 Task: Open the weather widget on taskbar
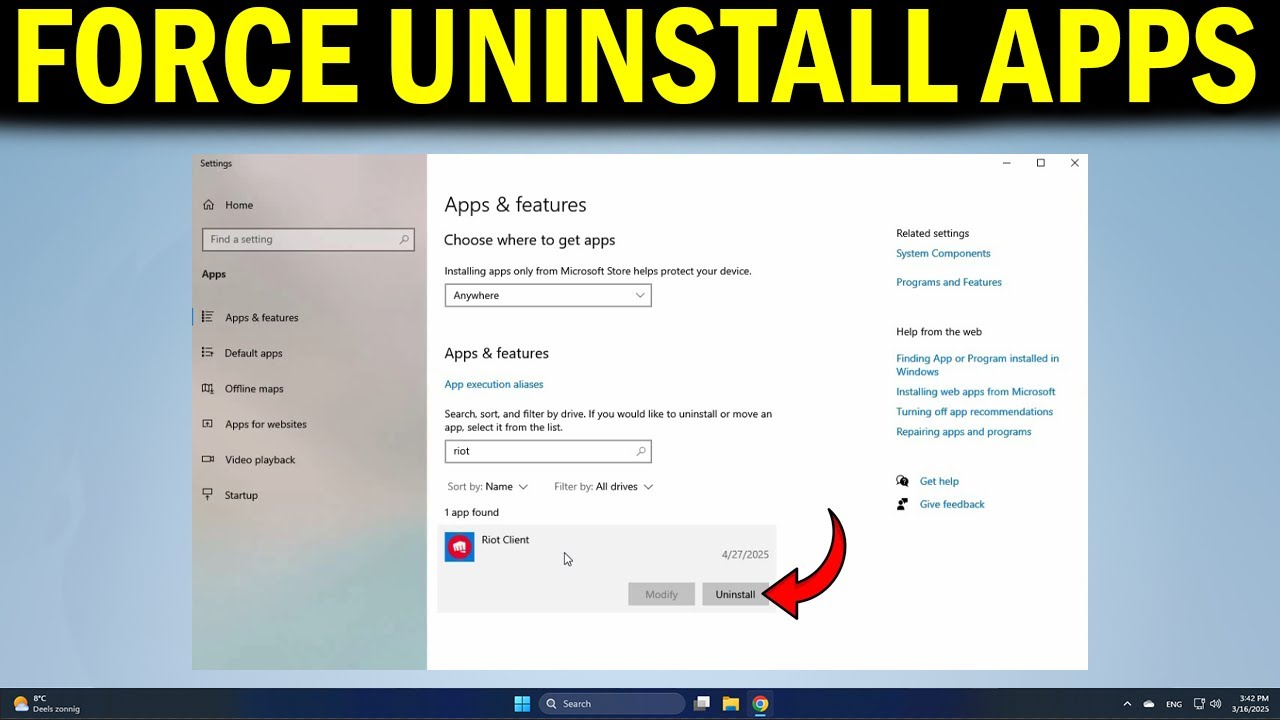pyautogui.click(x=46, y=703)
